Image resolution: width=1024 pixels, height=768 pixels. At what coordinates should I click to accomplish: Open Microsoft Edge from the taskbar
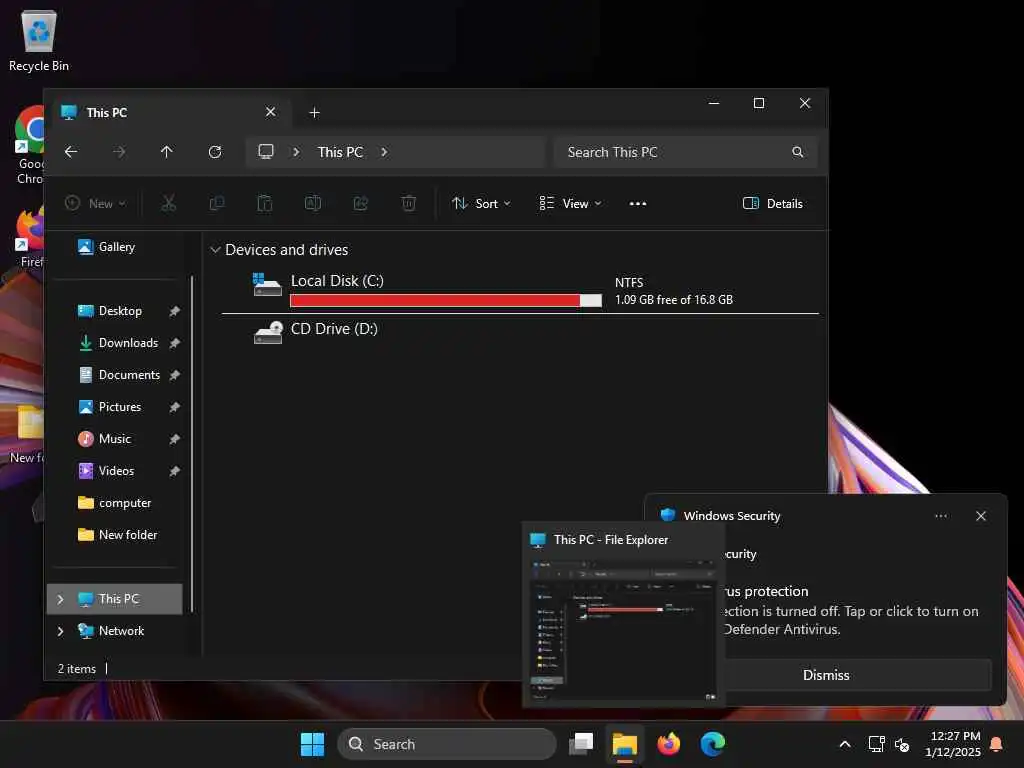coord(712,744)
